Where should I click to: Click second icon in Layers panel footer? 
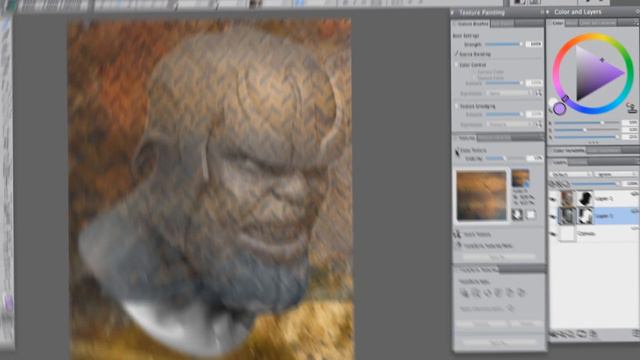[x=563, y=334]
